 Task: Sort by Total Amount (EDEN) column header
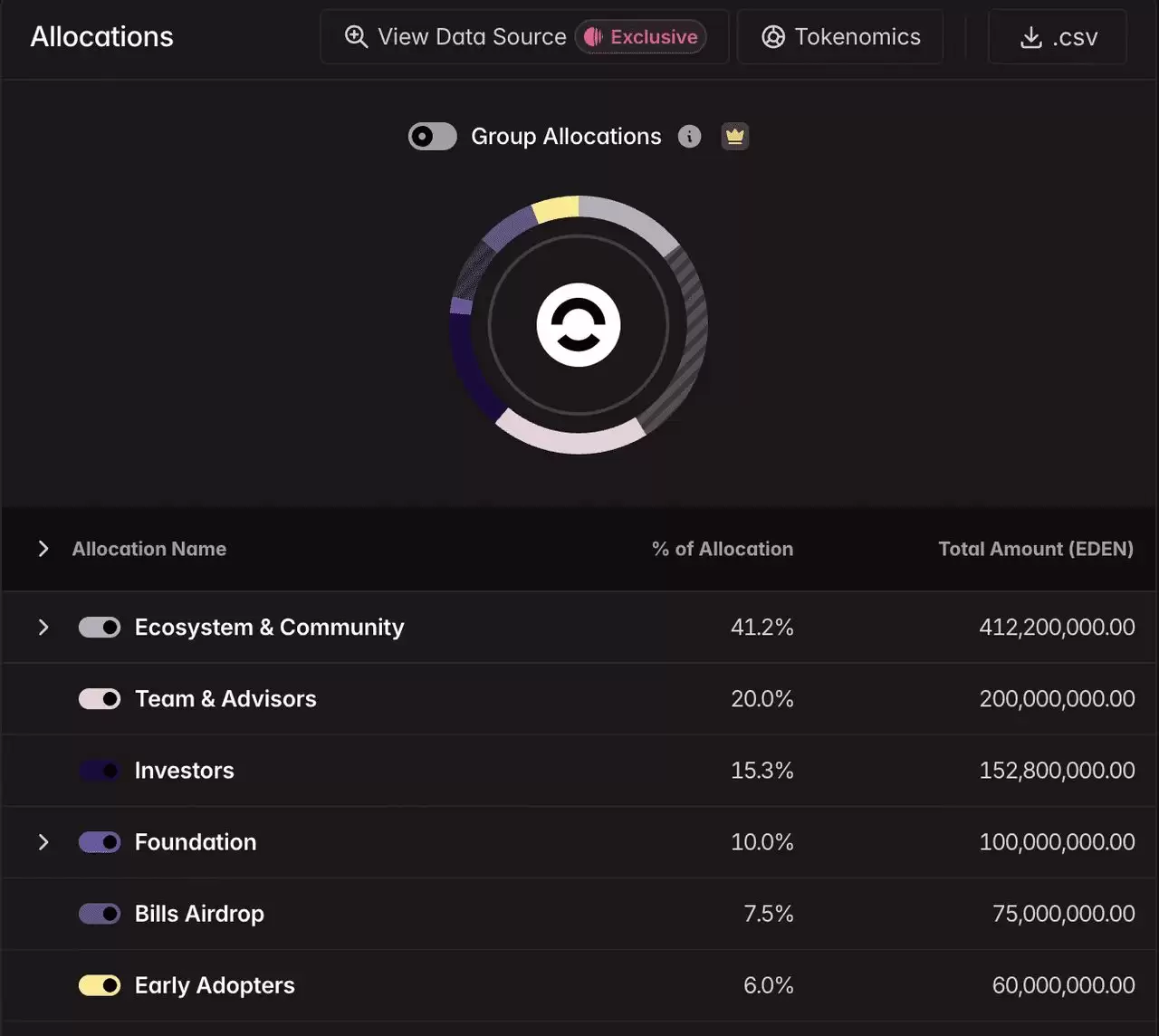1036,549
